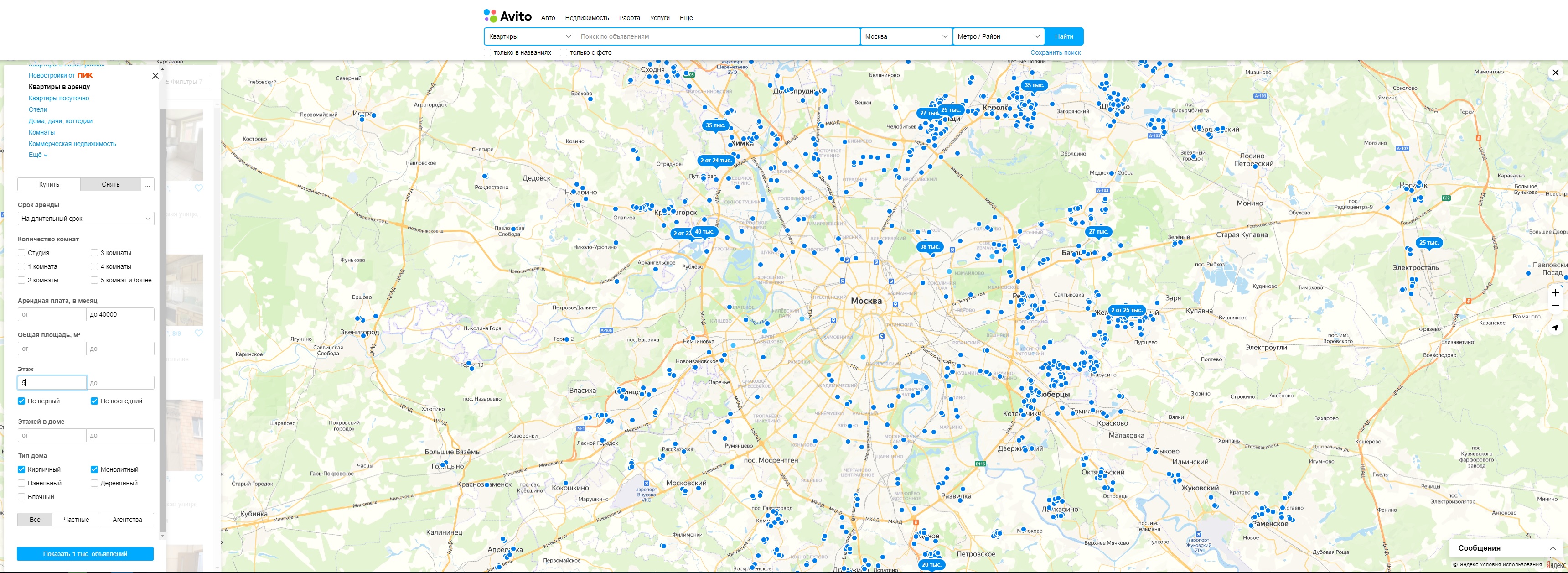
Task: Click the 40 тыс. map price marker
Action: click(705, 231)
